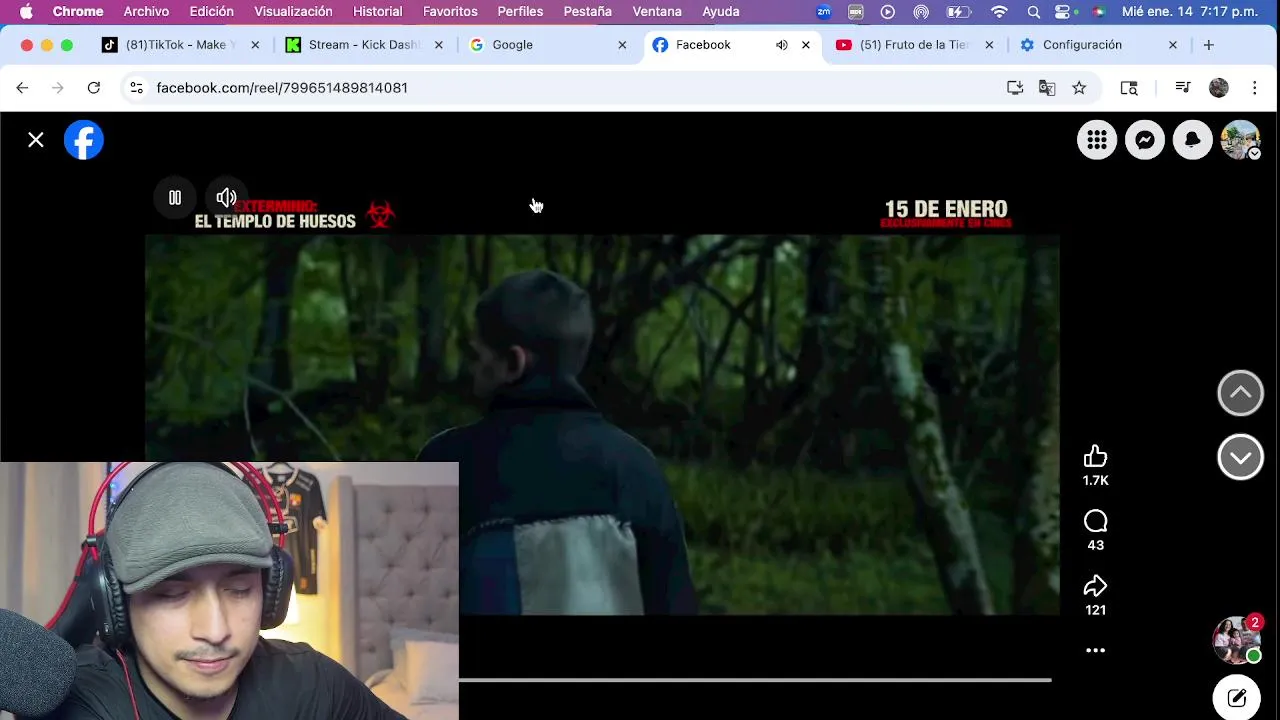The image size is (1280, 720).
Task: Like the reel with thumbs up
Action: (1096, 457)
